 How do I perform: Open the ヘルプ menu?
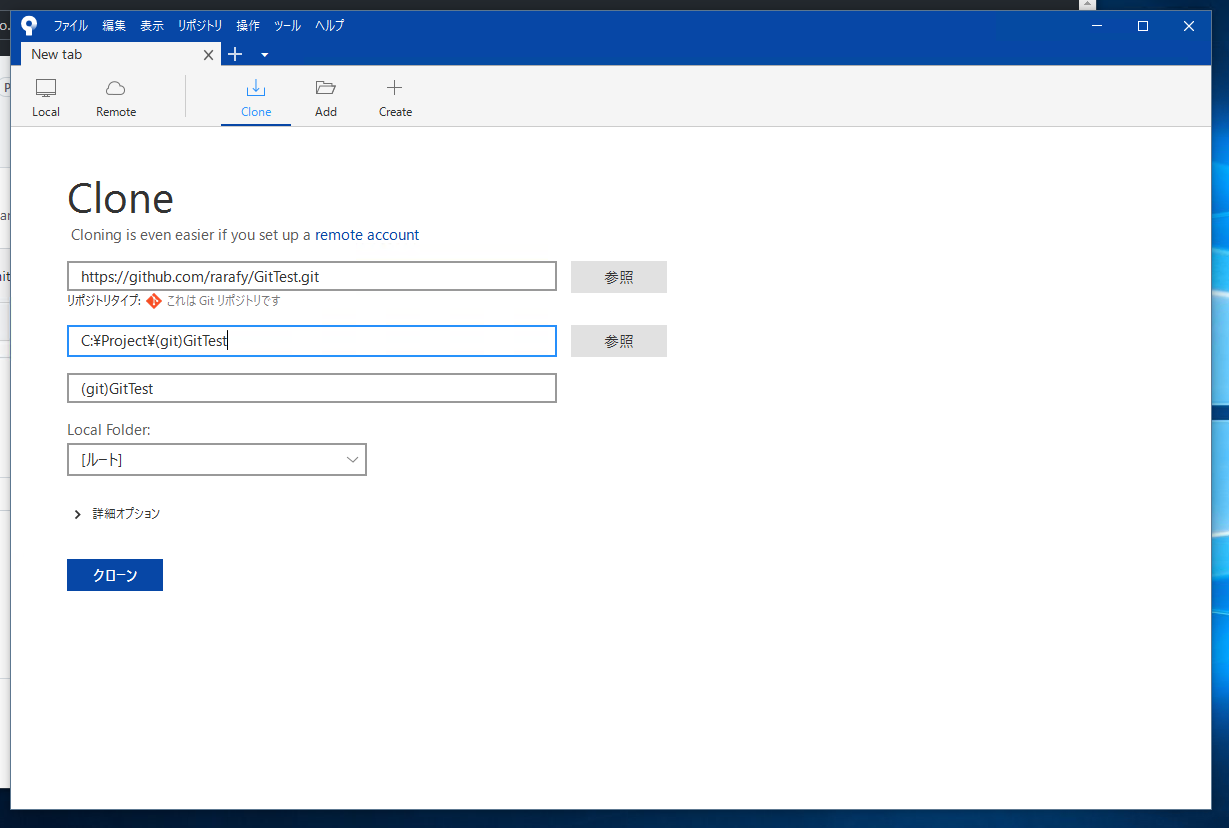point(329,26)
